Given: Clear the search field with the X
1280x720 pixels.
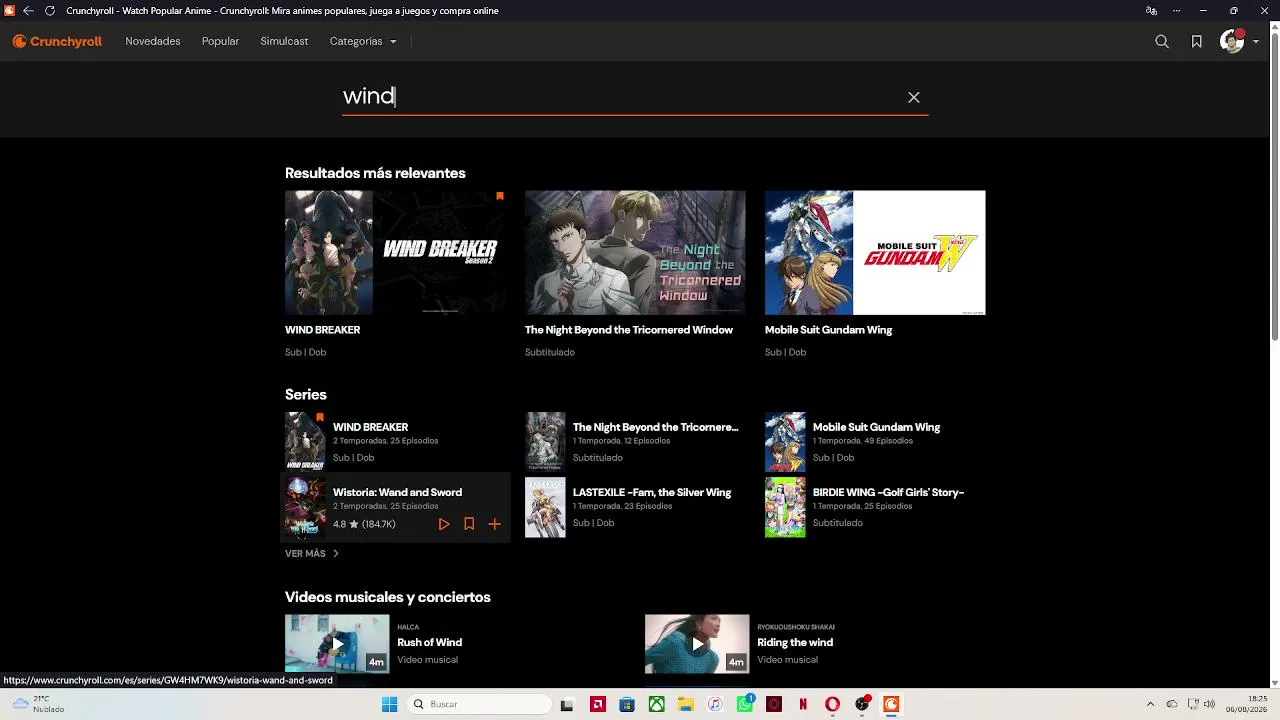Looking at the screenshot, I should [x=913, y=97].
